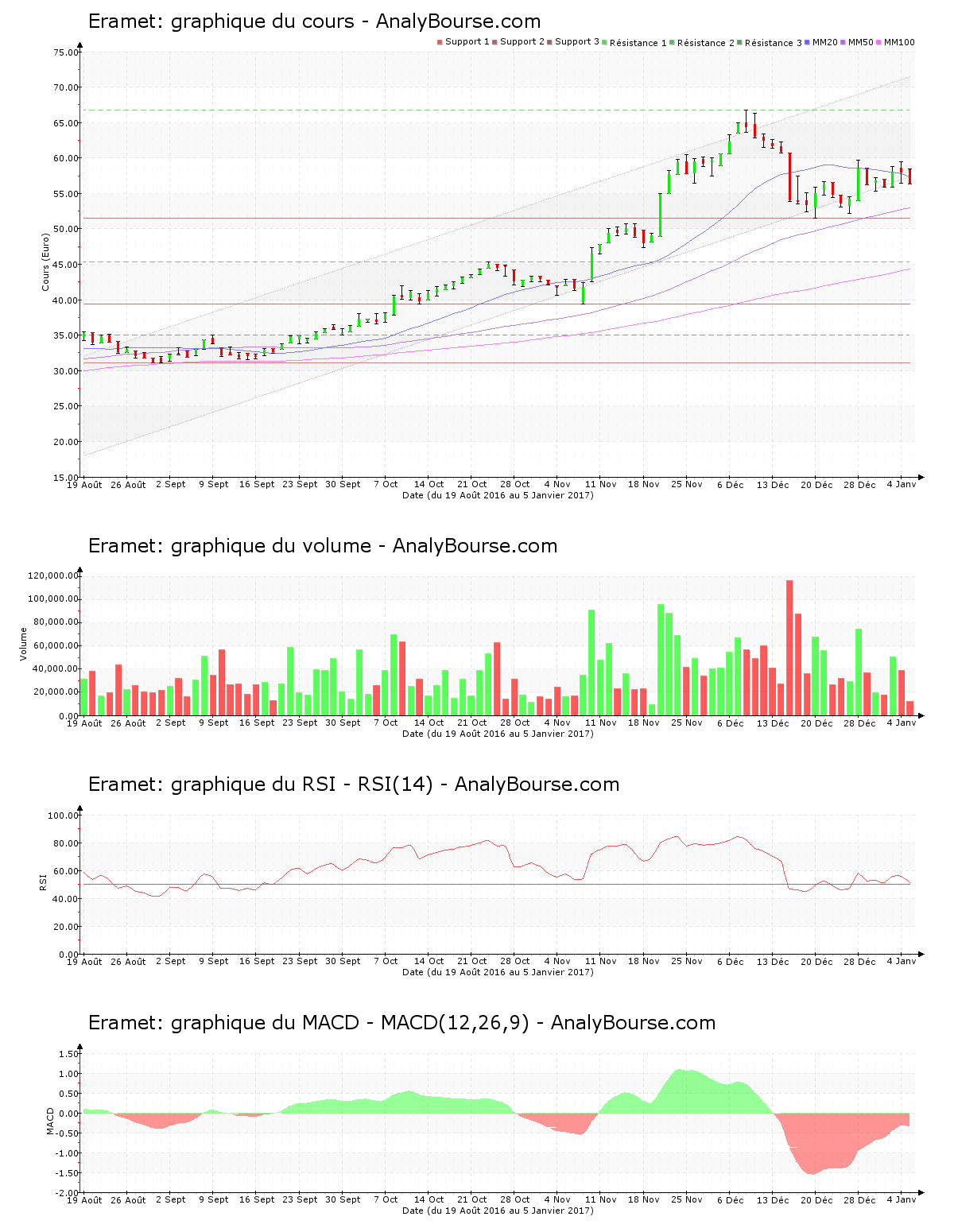Screen dimensions: 954x1232
Task: Select the MM100 legend label
Action: (899, 42)
